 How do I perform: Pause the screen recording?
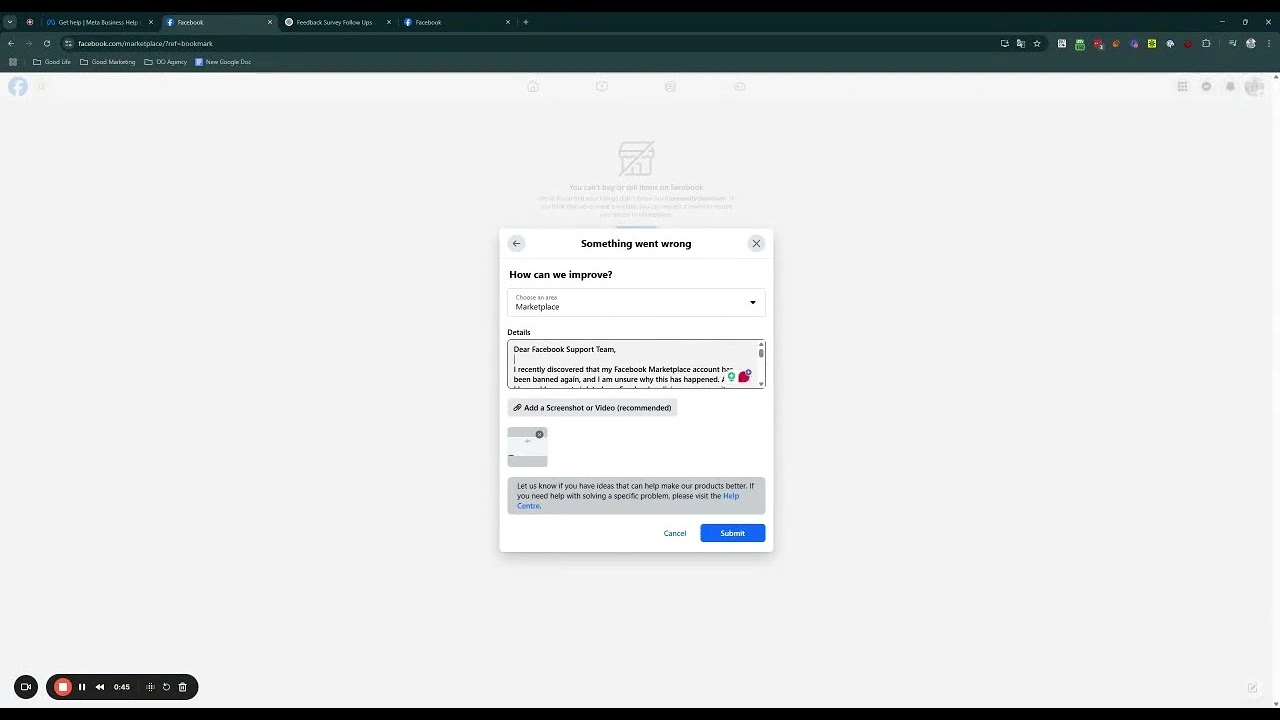coord(82,687)
